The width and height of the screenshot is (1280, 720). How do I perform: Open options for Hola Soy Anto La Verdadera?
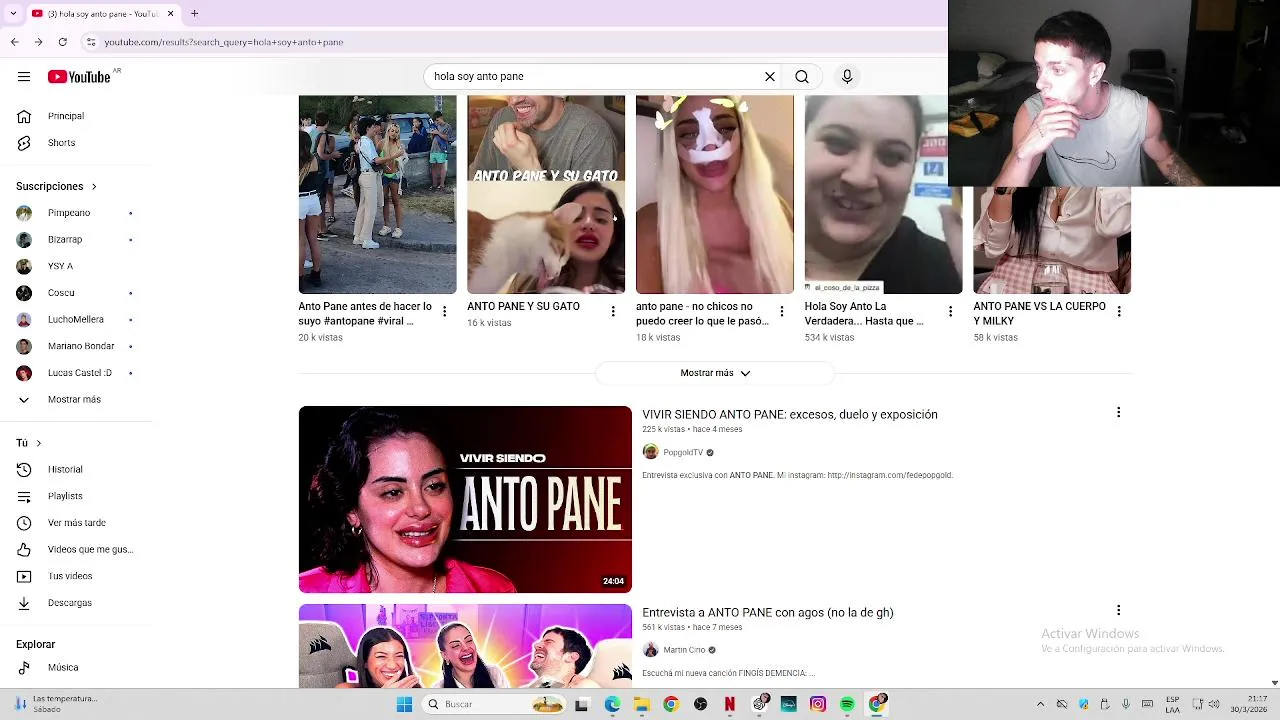click(950, 312)
